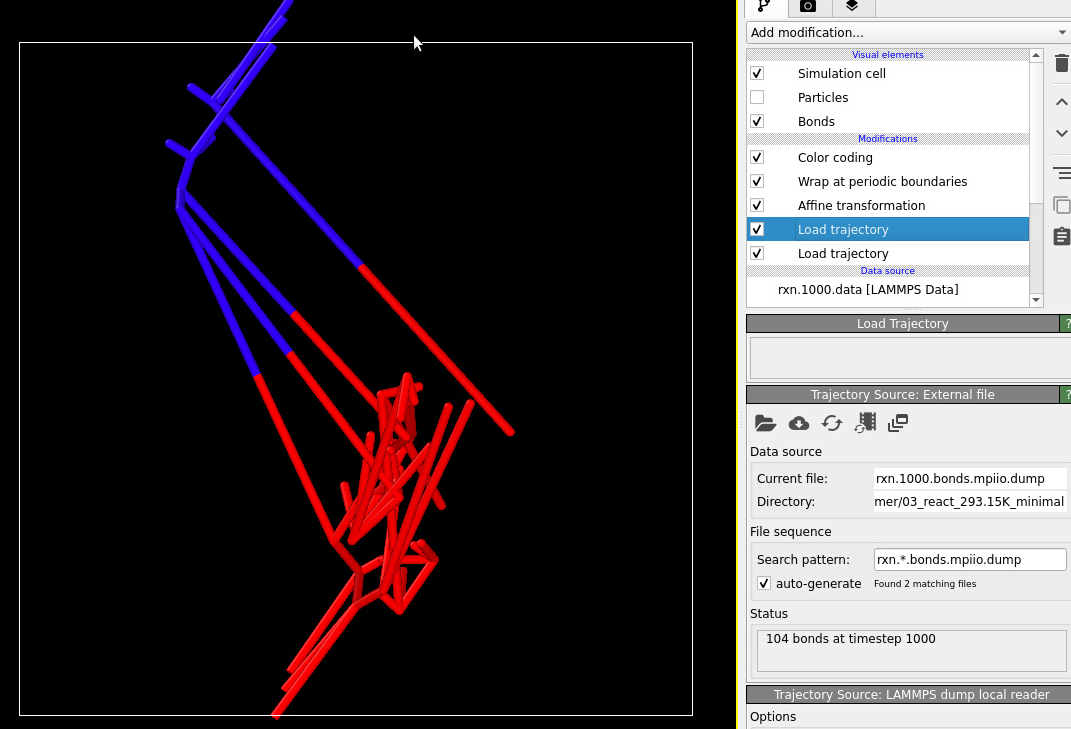1071x729 pixels.
Task: Open the Add modification dropdown
Action: pyautogui.click(x=905, y=32)
